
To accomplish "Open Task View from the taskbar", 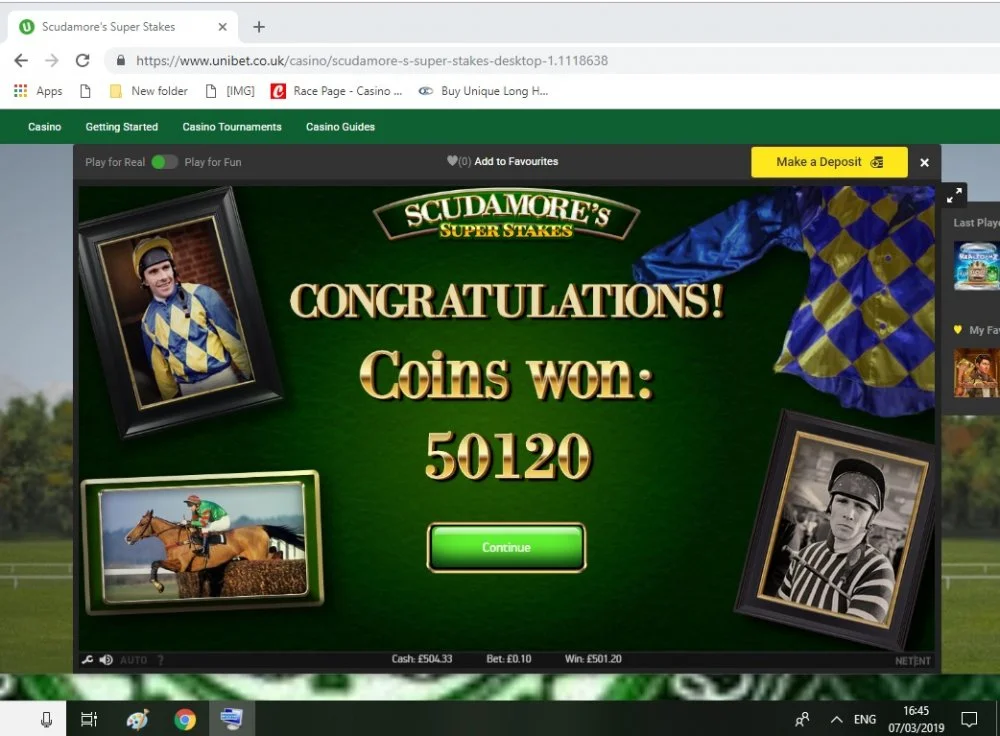I will 89,719.
